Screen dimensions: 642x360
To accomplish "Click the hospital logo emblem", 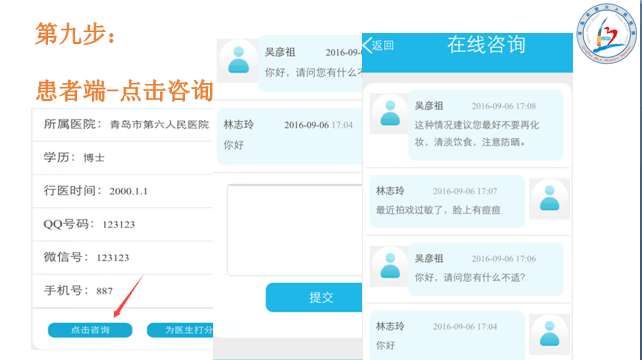I will (x=607, y=34).
